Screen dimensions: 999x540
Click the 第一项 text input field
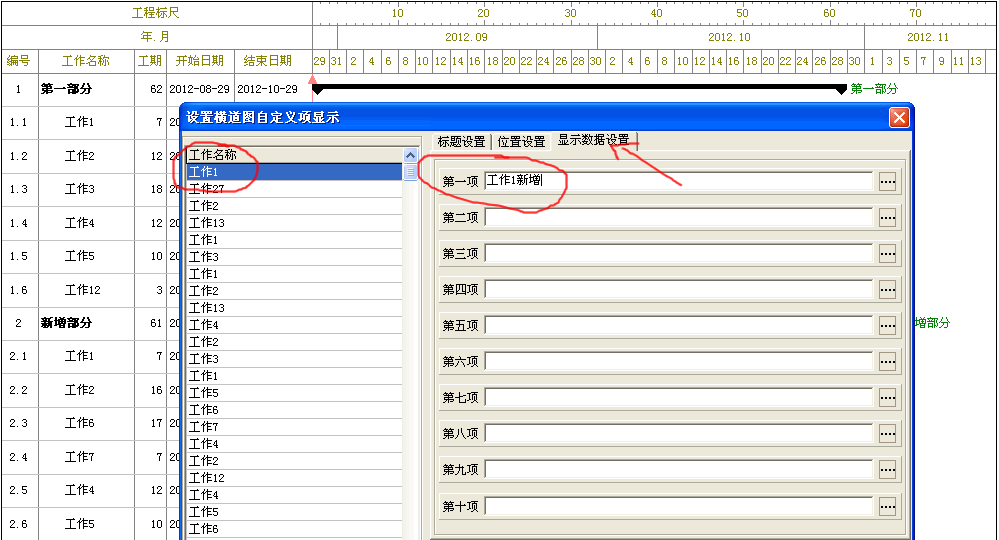pos(678,181)
